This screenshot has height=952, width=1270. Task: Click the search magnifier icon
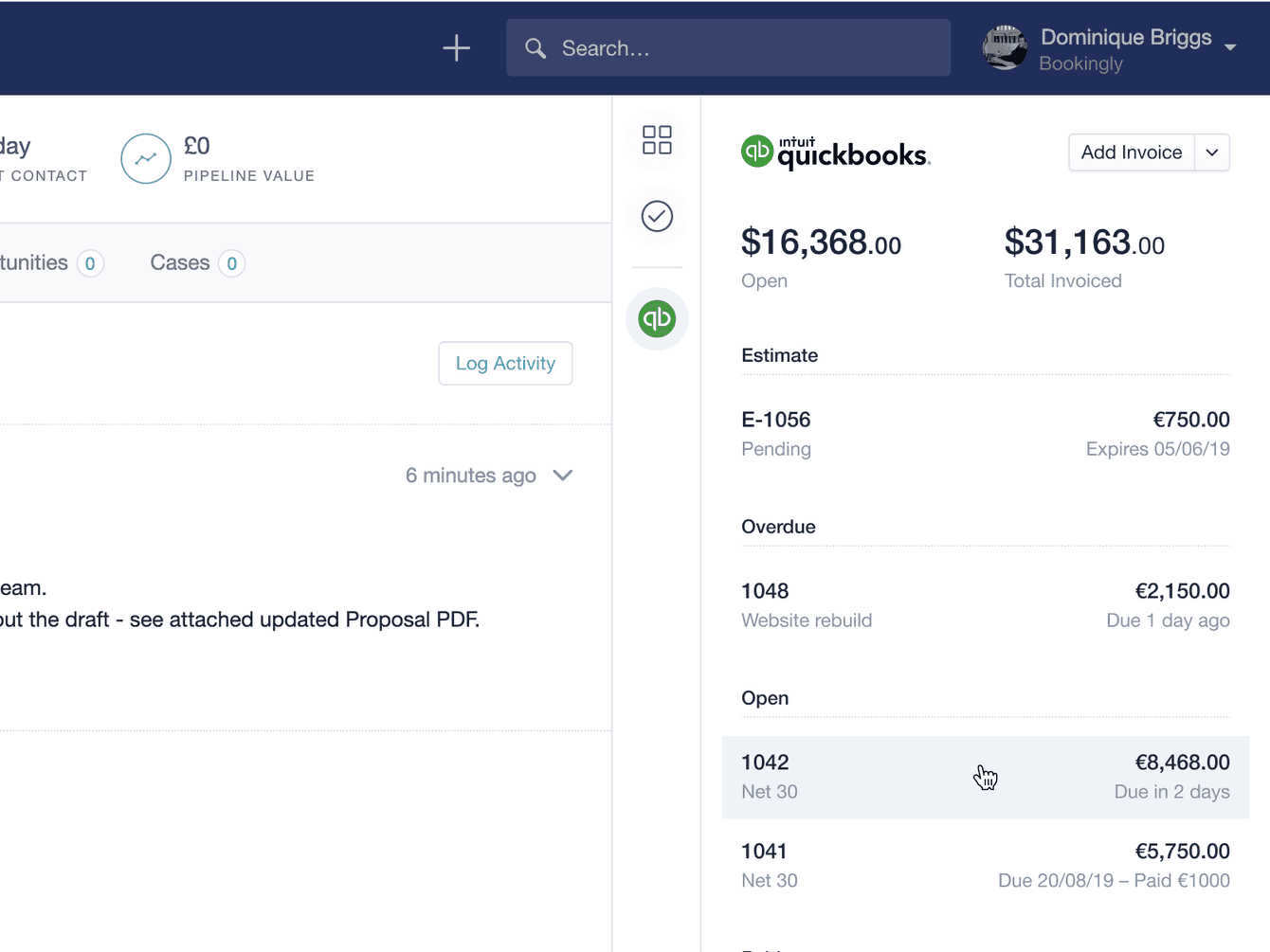point(535,48)
